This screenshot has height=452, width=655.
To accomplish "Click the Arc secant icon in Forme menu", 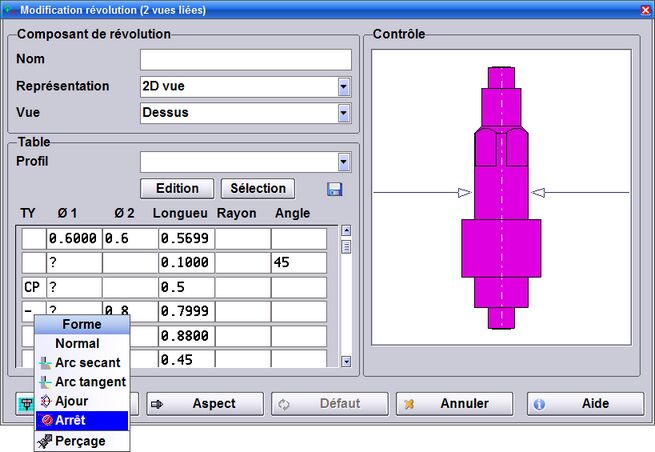I will click(x=45, y=363).
